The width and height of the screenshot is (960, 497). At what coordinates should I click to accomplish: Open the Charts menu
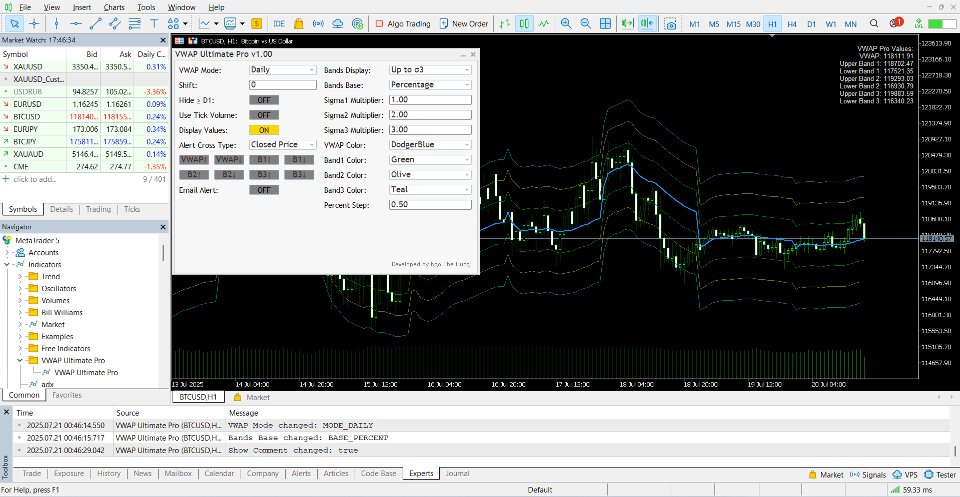coord(114,7)
